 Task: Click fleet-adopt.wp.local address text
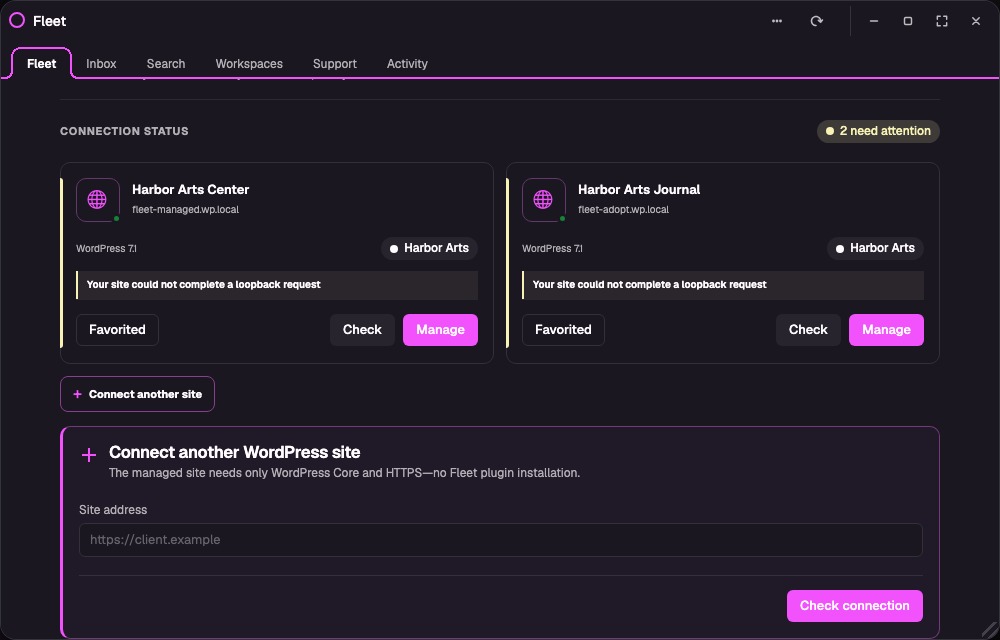click(x=624, y=210)
